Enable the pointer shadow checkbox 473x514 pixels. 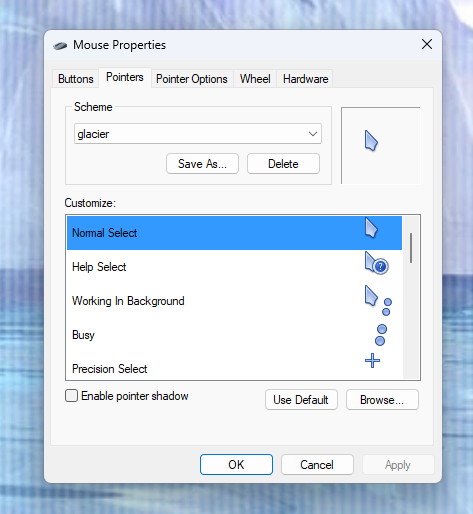[71, 396]
